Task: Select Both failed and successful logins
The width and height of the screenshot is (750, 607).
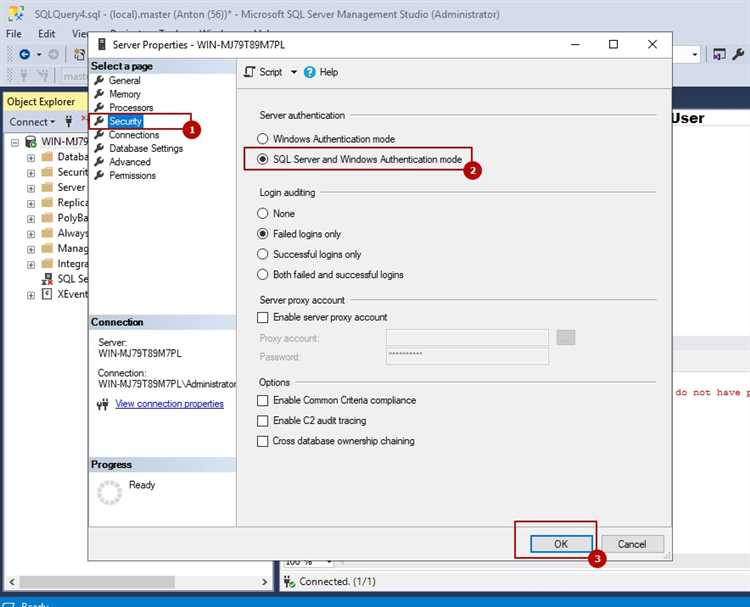Action: 263,275
